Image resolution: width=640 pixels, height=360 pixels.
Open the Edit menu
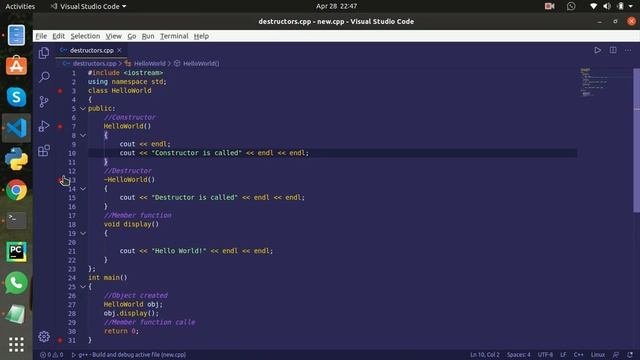(58, 36)
